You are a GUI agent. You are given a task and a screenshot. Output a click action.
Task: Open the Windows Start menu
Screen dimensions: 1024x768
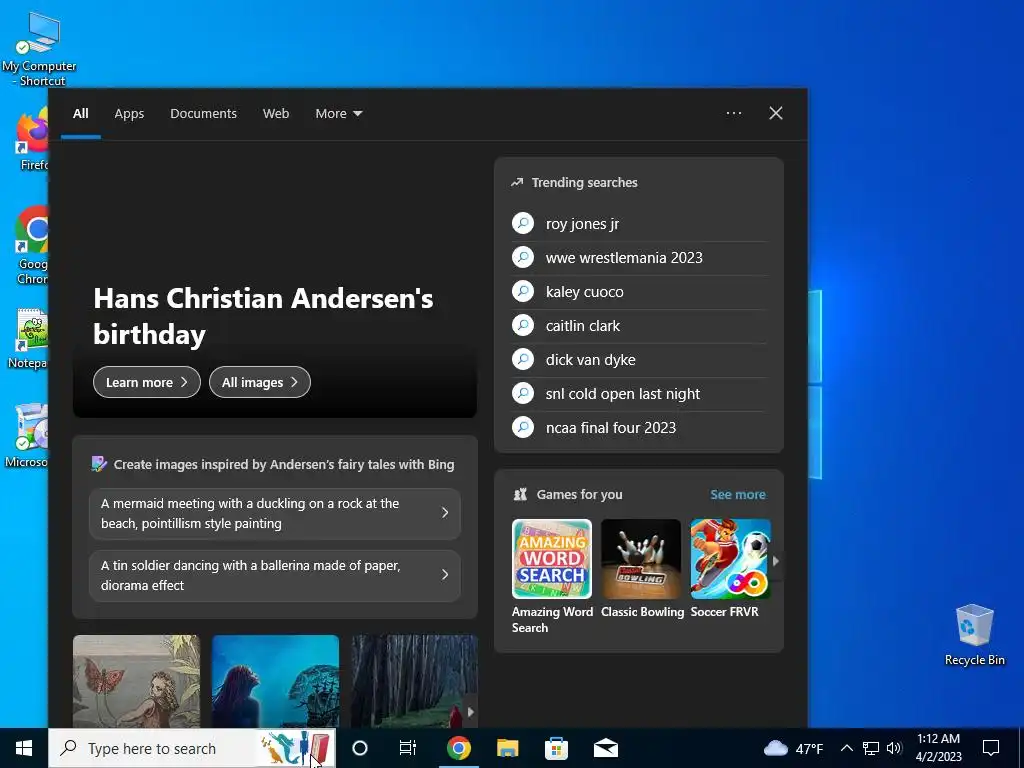[24, 748]
